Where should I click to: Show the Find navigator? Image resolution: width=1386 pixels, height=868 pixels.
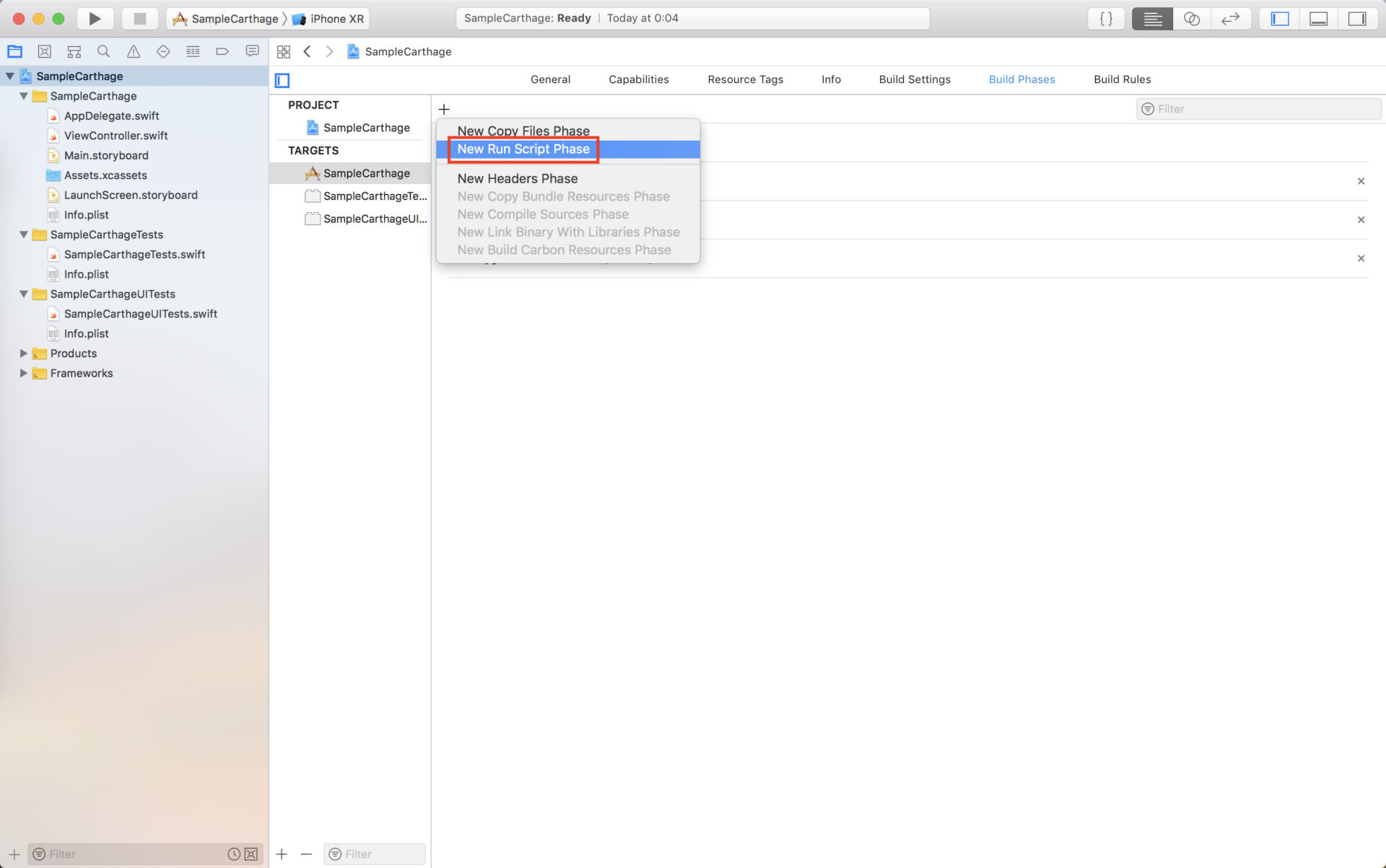pos(103,51)
